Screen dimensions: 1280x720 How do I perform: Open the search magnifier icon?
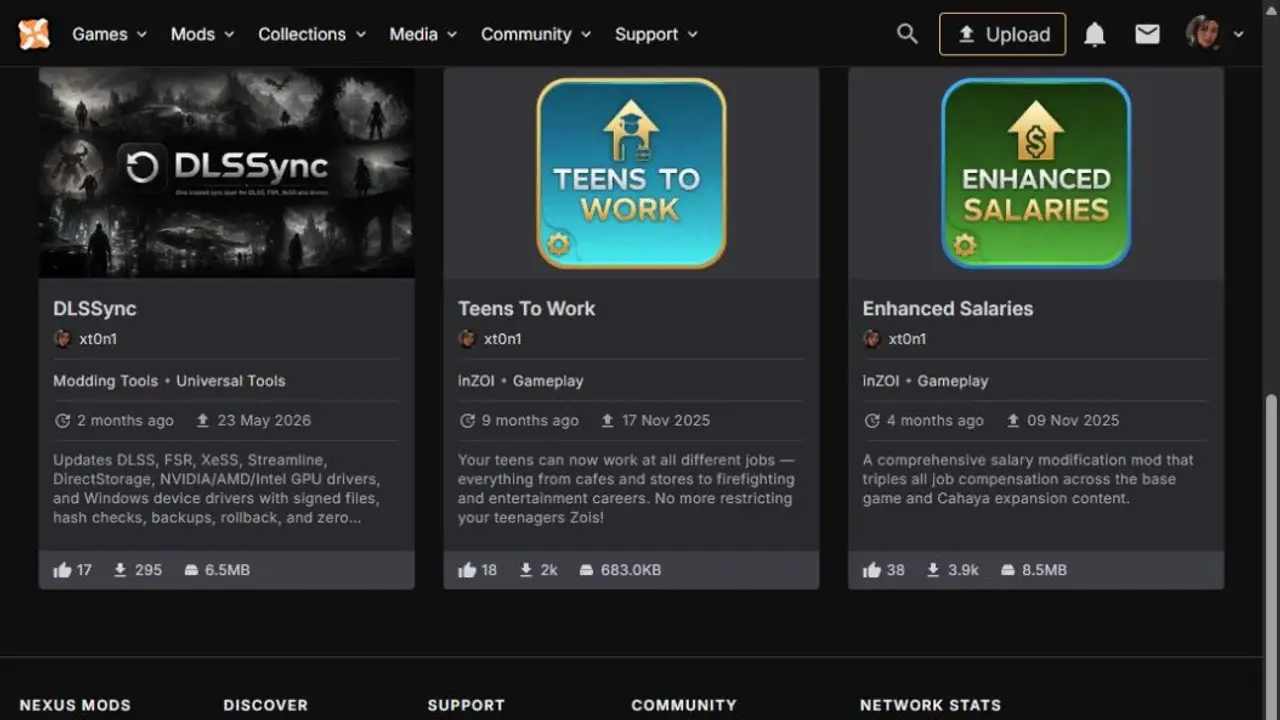[x=907, y=34]
